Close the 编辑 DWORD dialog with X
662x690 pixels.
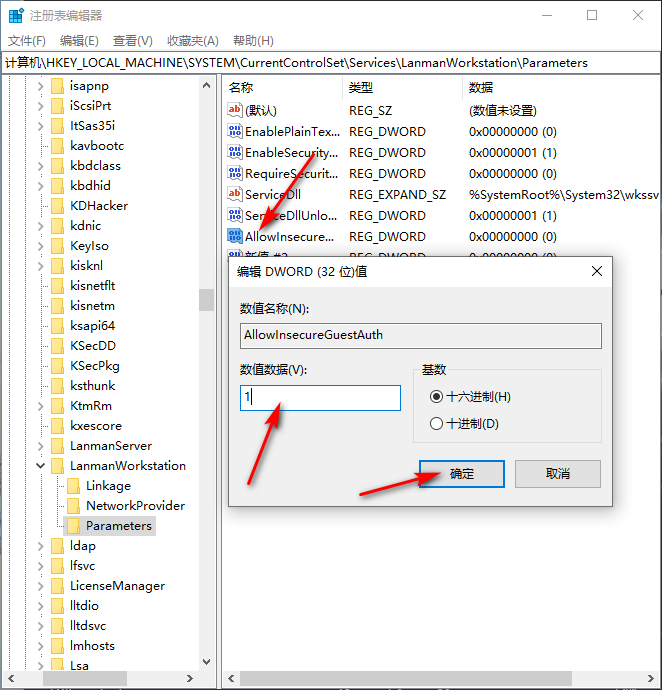point(597,271)
